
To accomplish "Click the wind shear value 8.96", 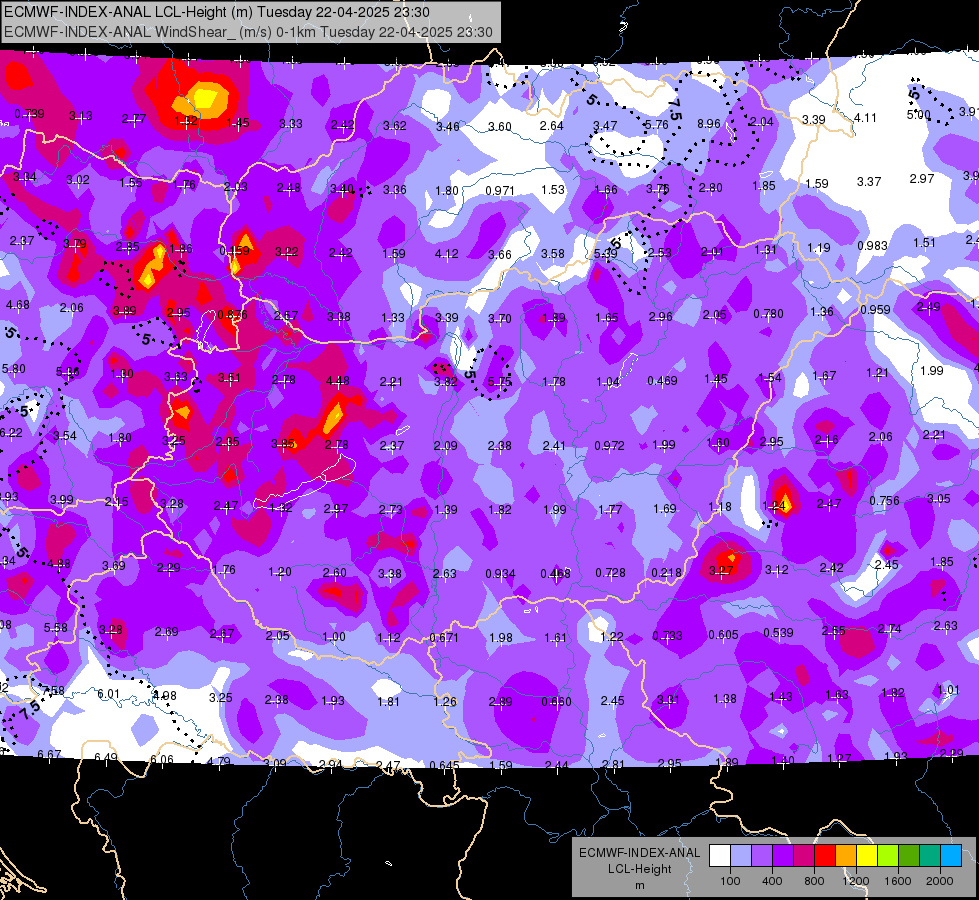I will coord(709,124).
